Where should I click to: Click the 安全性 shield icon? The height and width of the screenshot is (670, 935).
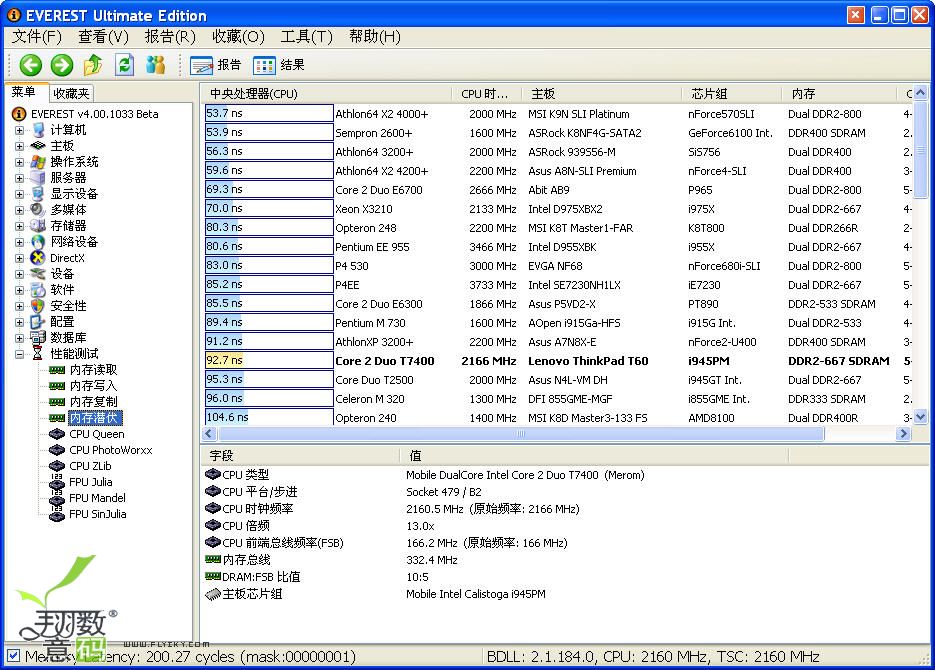click(x=38, y=306)
